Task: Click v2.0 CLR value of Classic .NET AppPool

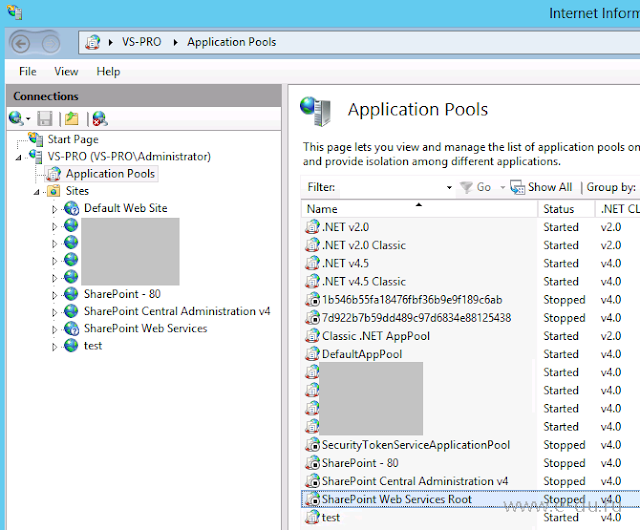Action: pyautogui.click(x=611, y=336)
